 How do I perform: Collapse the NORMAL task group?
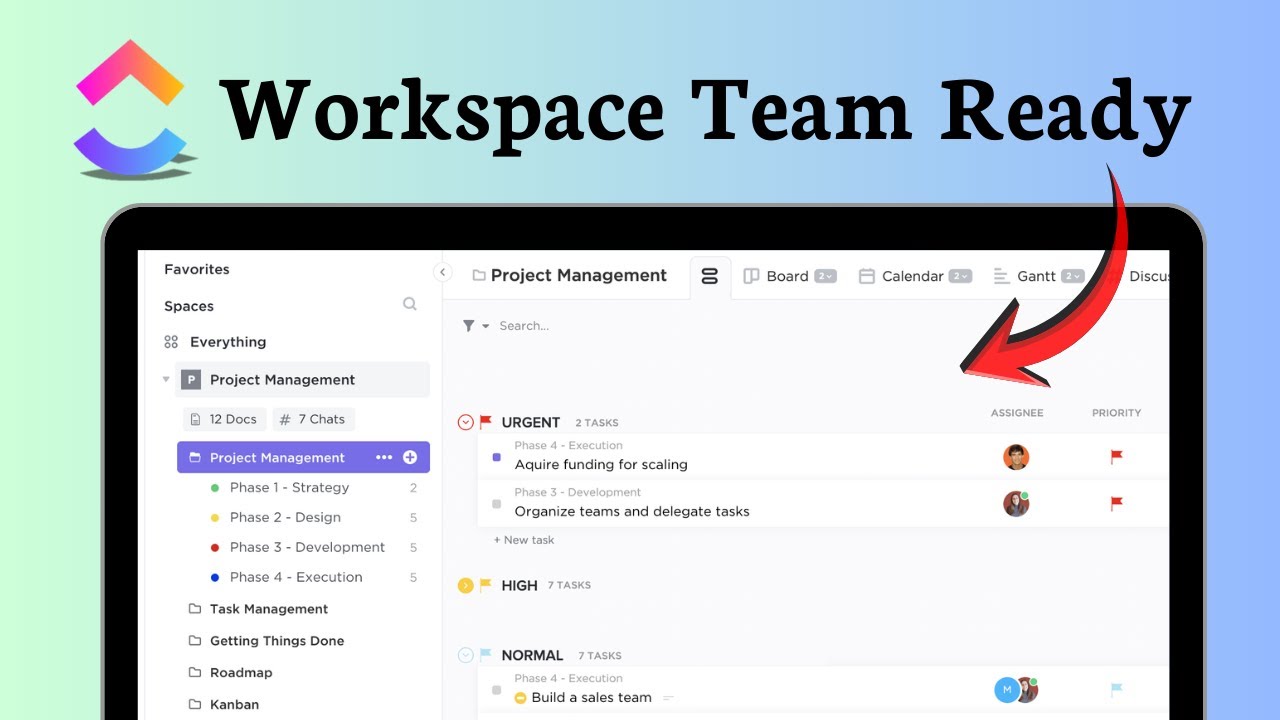465,655
